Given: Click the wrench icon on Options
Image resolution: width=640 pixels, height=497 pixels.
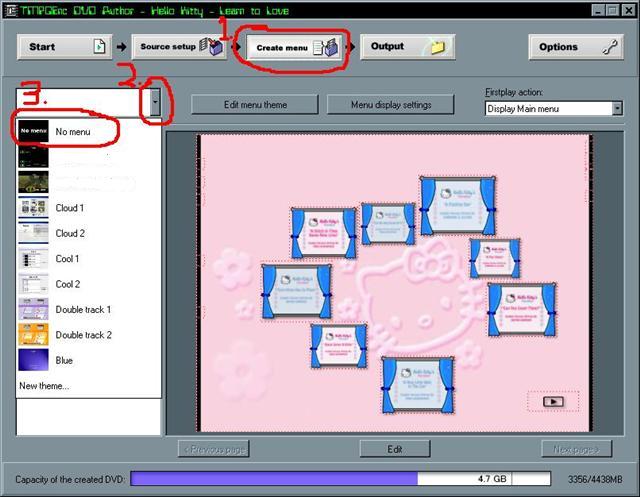Looking at the screenshot, I should (610, 47).
